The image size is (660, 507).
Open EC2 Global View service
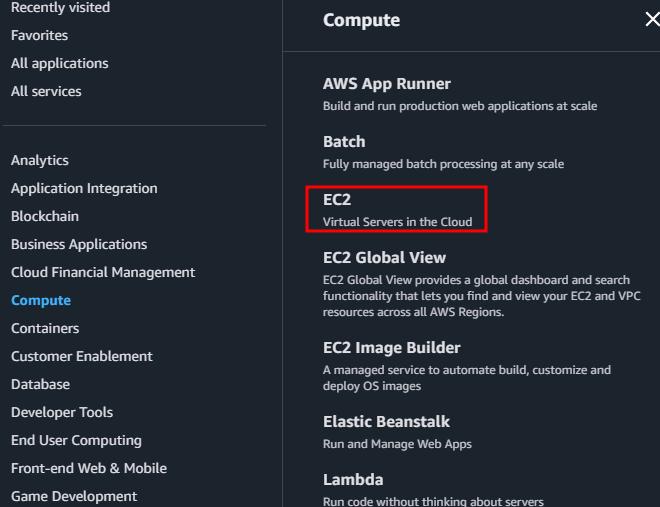coord(385,258)
